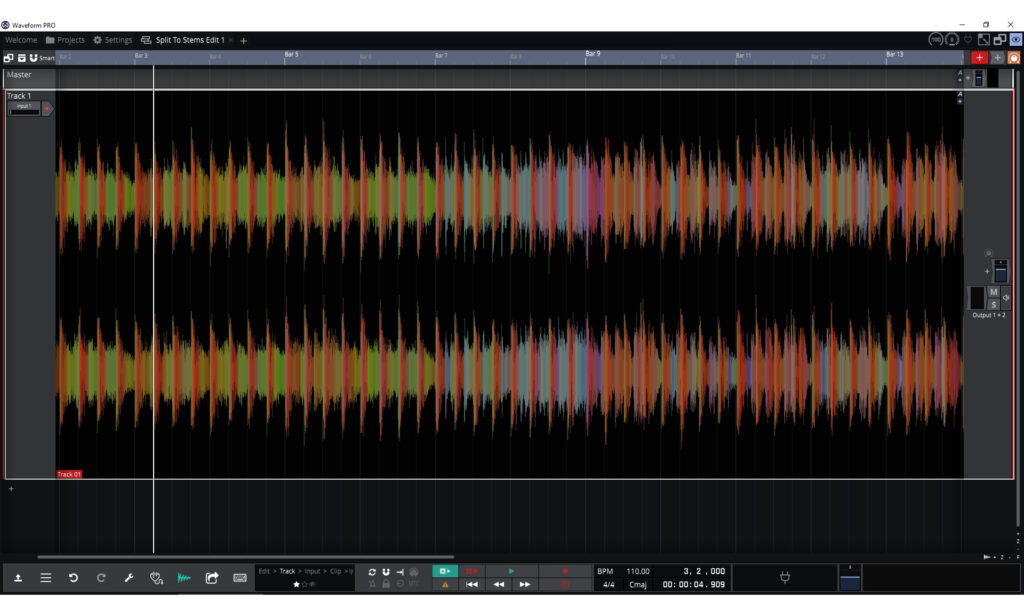Screen dimensions: 1024x614
Task: Click the Smart snapping mode icon
Action: tap(41, 58)
